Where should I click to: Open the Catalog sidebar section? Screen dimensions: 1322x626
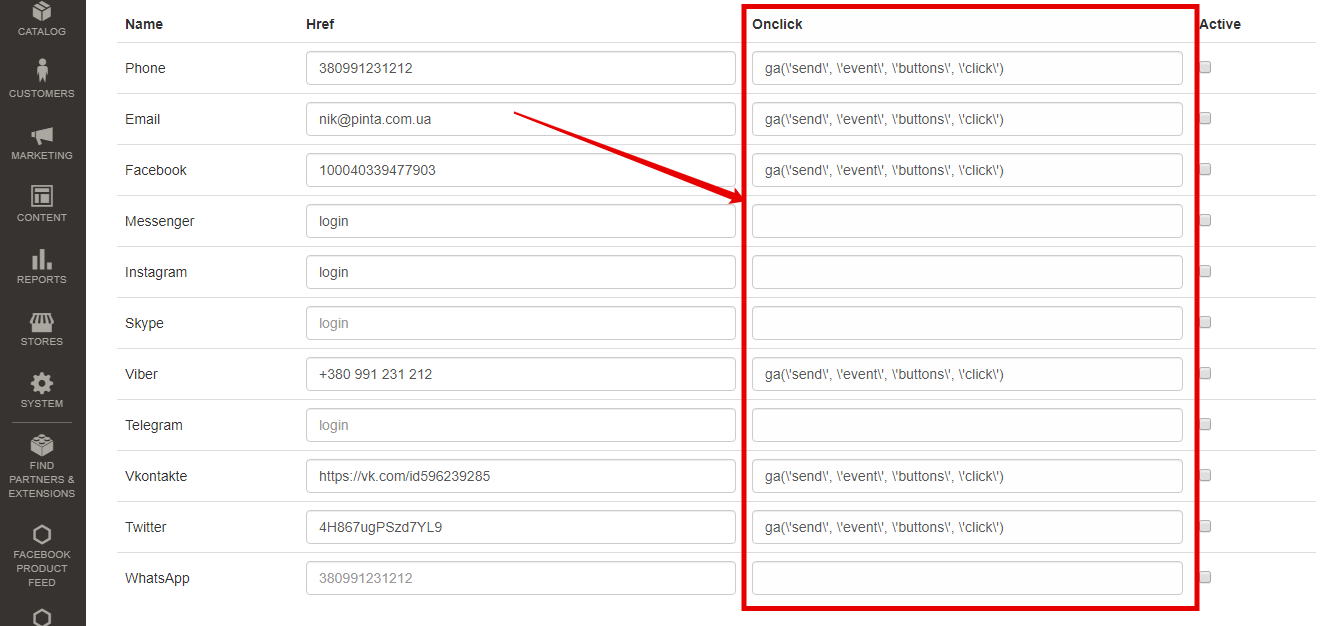(x=42, y=19)
